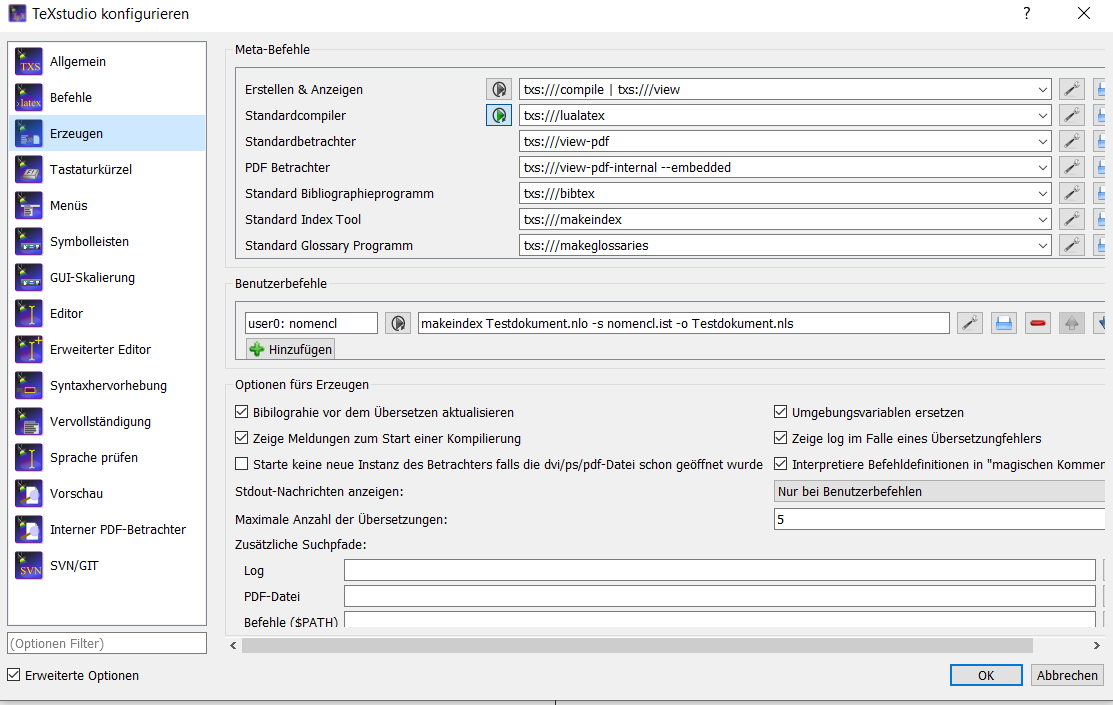
Task: Click red minus icon to remove user command
Action: (1037, 323)
